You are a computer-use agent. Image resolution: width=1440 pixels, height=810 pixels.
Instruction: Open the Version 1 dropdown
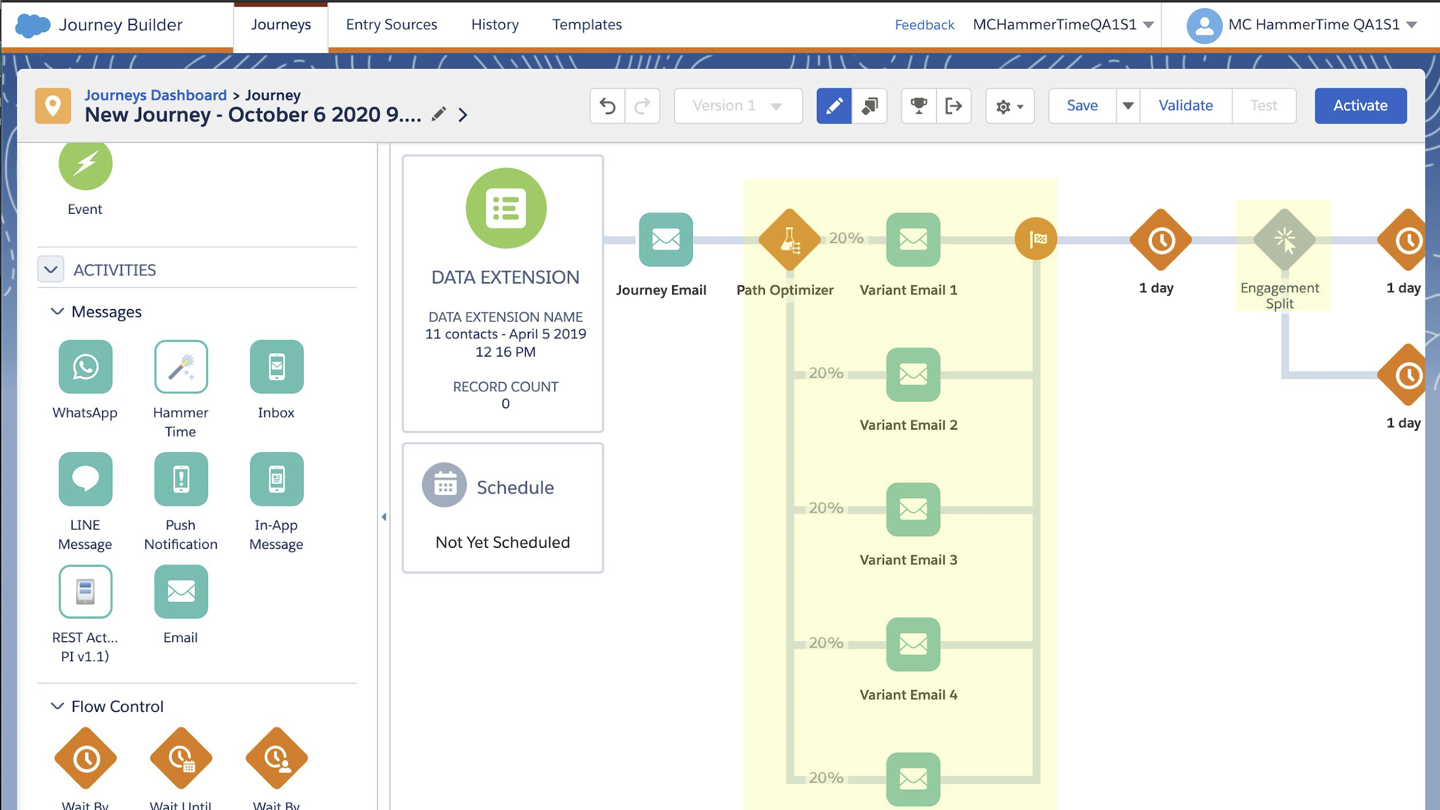[x=738, y=106]
